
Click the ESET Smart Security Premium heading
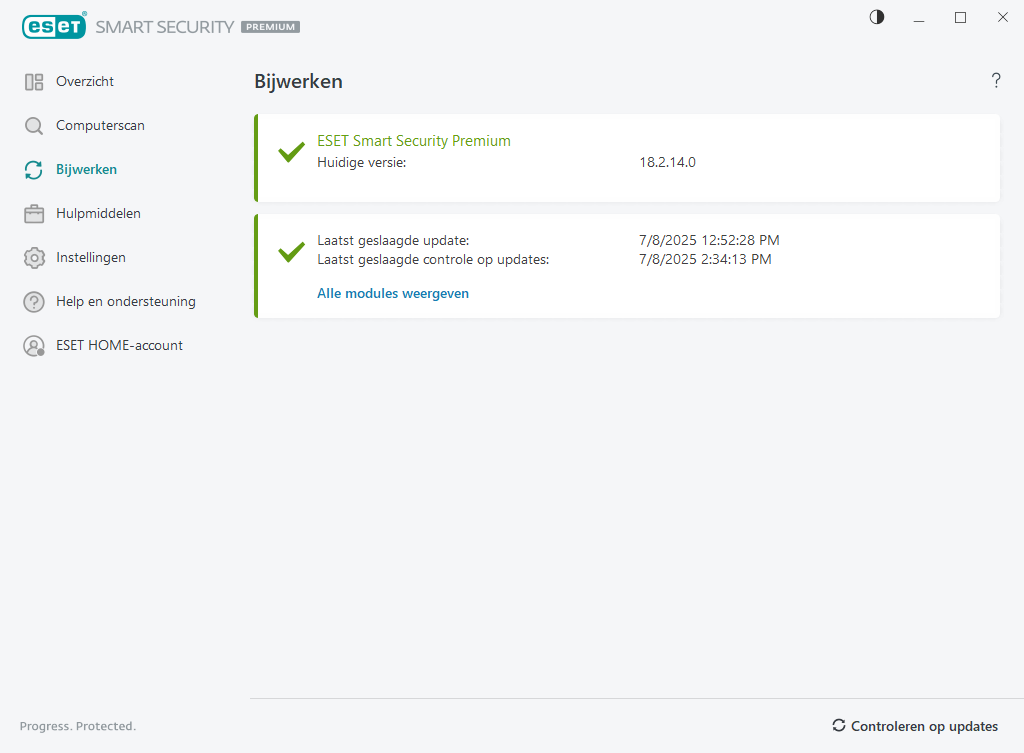(414, 141)
